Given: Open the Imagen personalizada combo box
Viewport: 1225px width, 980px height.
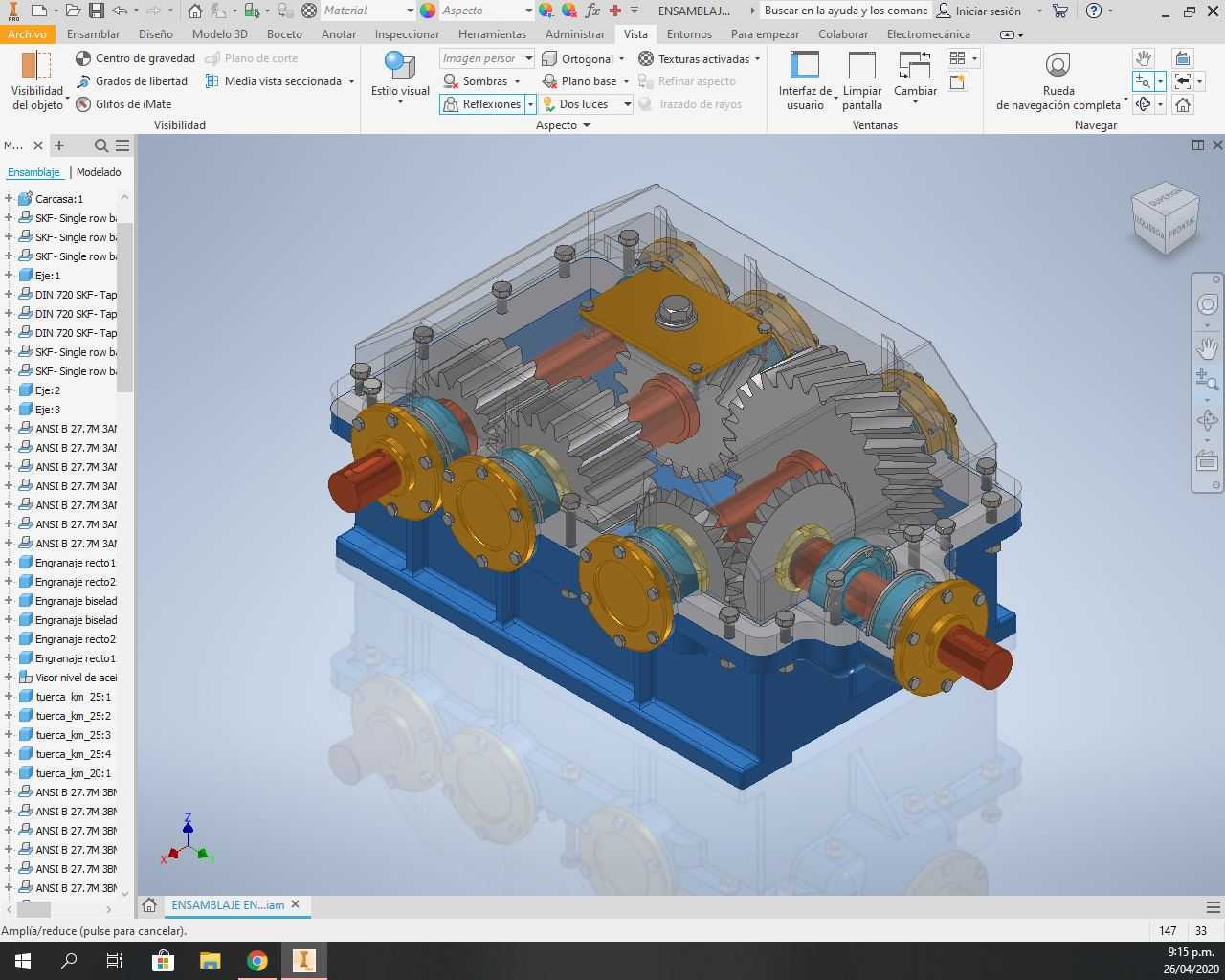Looking at the screenshot, I should (486, 58).
